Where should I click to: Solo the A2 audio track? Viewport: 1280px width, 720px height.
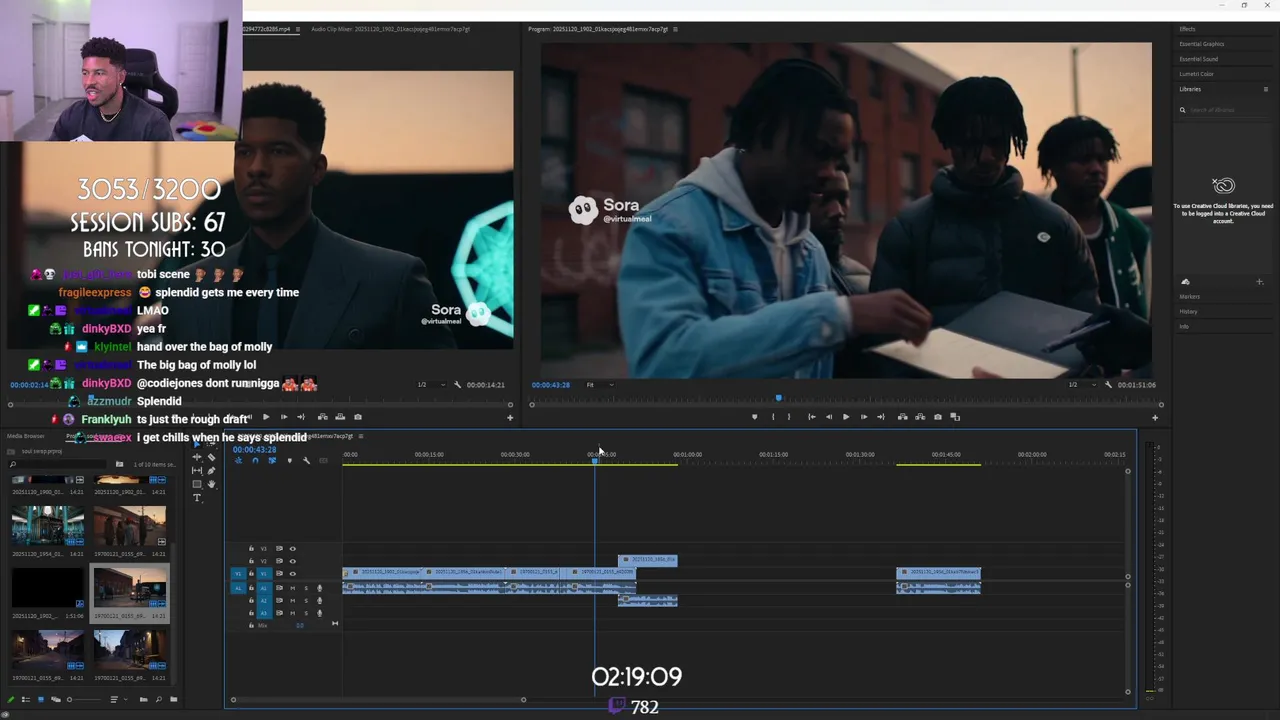click(x=306, y=600)
